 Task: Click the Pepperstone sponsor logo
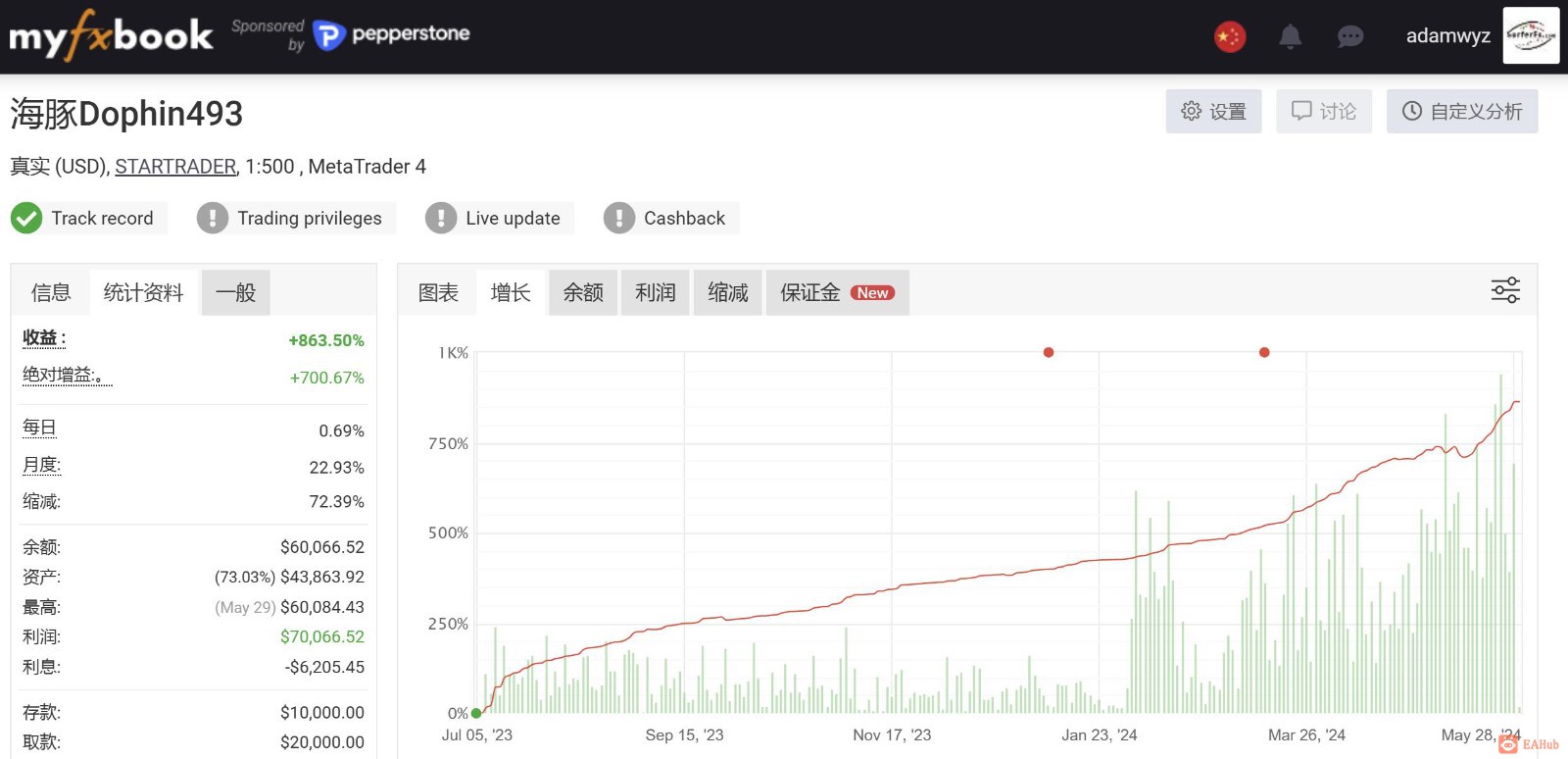click(392, 35)
